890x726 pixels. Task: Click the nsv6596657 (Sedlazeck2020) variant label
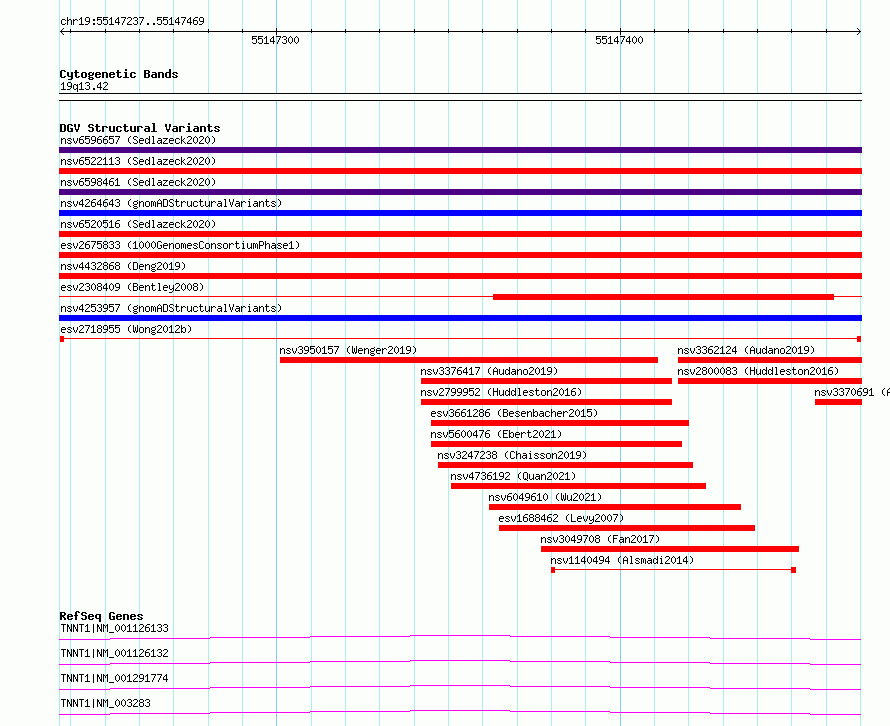138,140
